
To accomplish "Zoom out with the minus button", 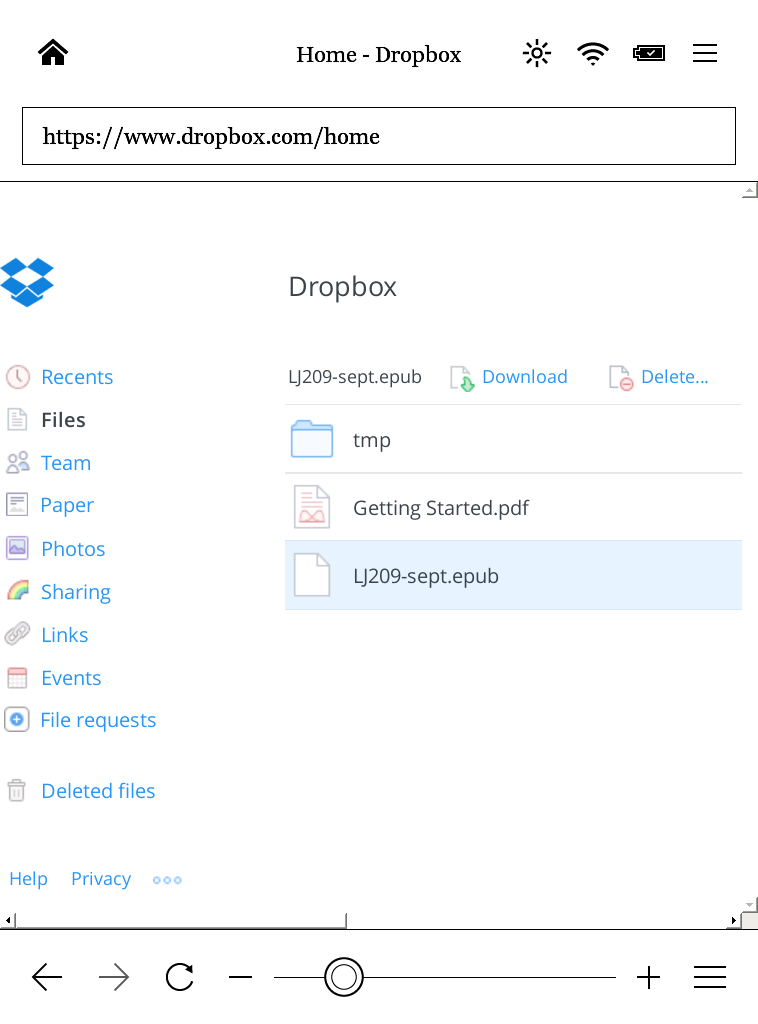I will click(x=240, y=977).
